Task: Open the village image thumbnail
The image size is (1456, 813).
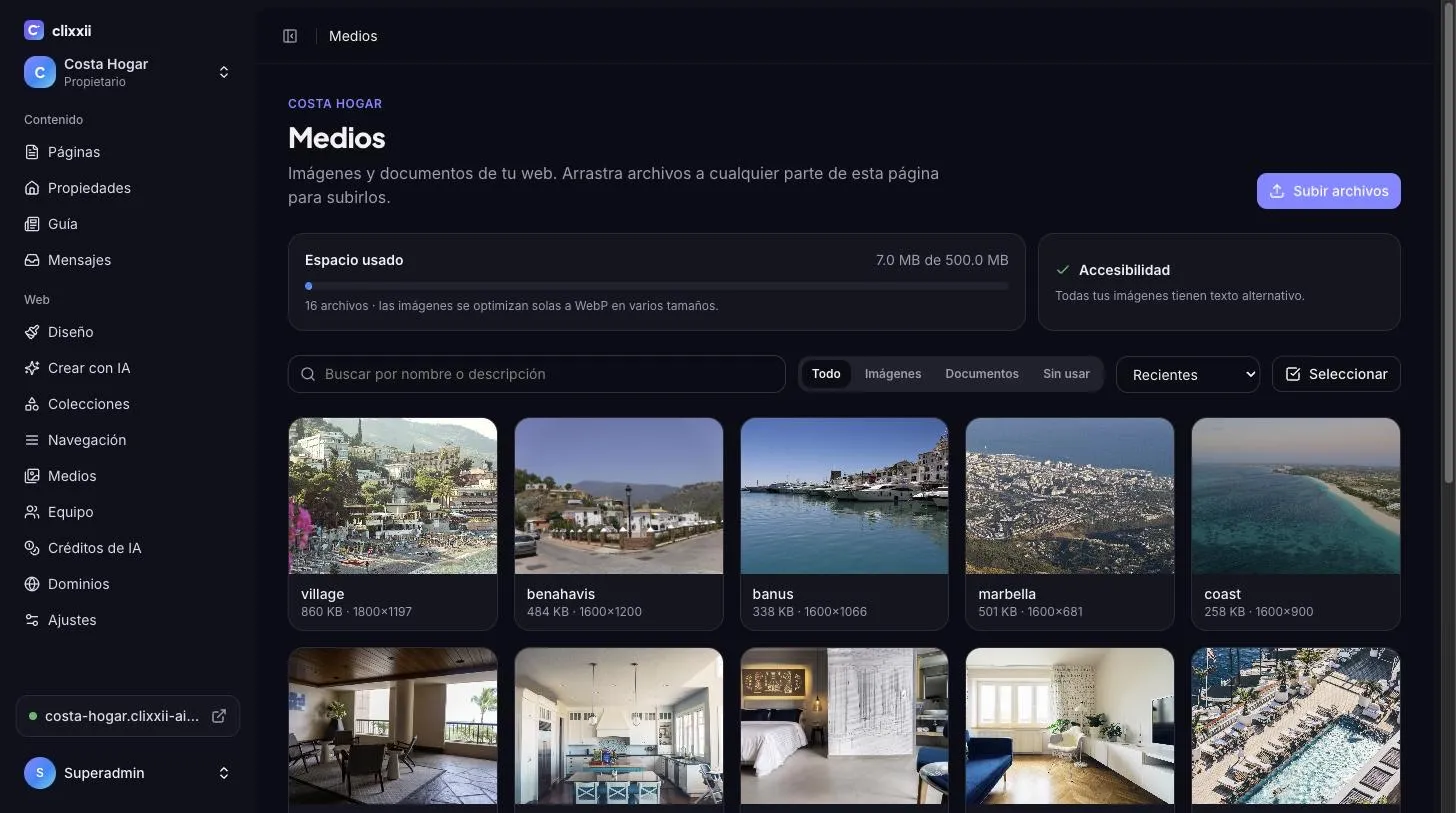Action: click(x=393, y=496)
